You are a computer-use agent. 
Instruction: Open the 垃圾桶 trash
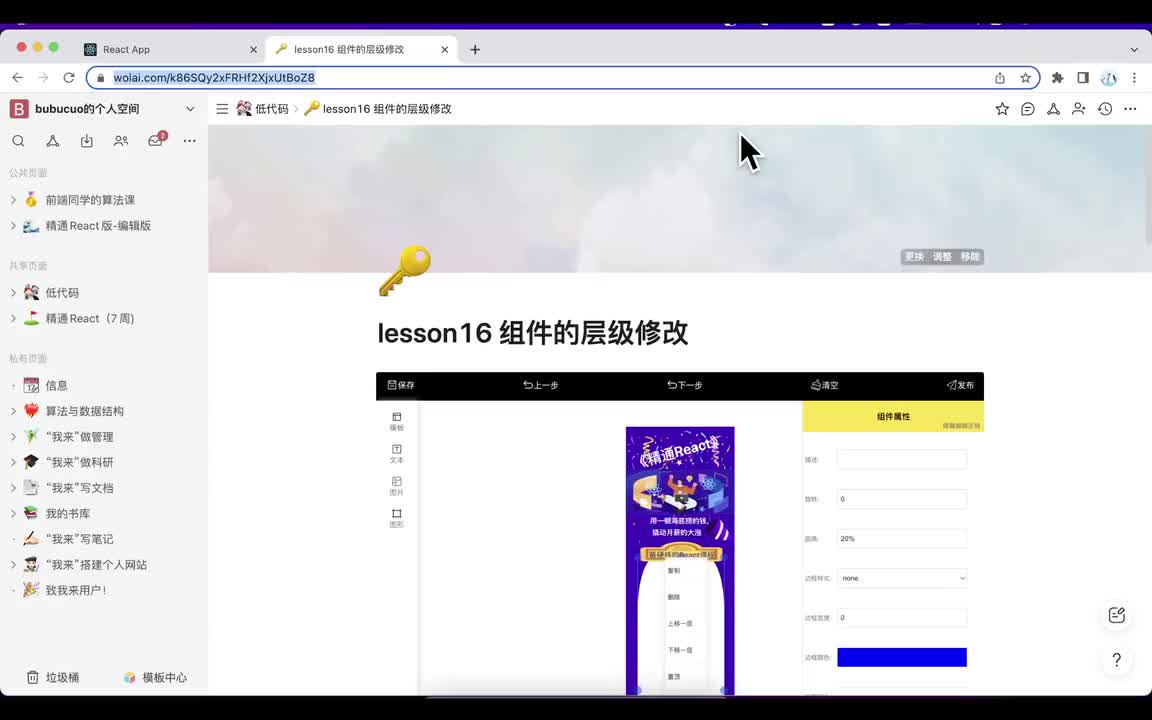click(x=53, y=677)
